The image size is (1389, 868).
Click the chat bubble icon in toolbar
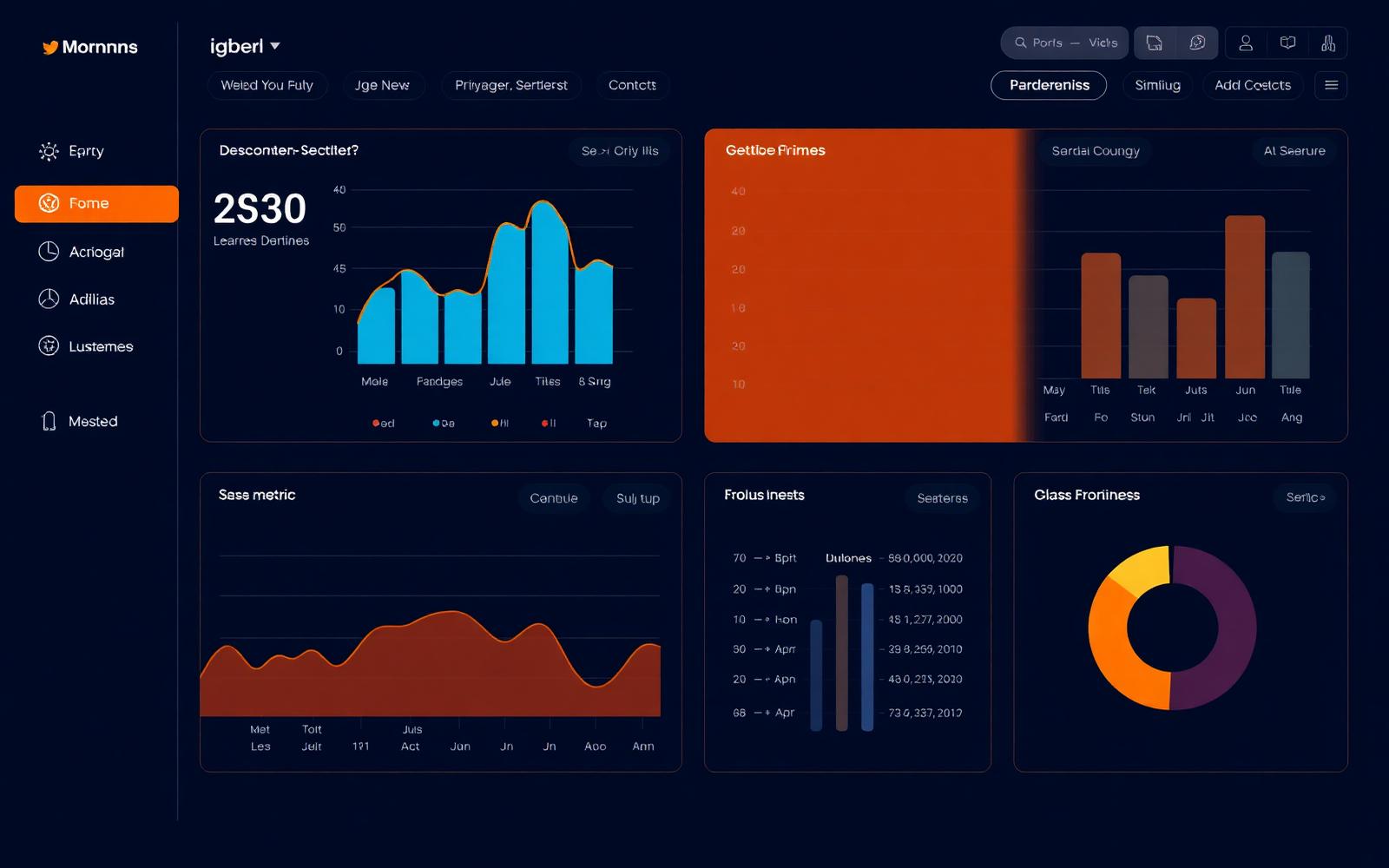point(1197,43)
